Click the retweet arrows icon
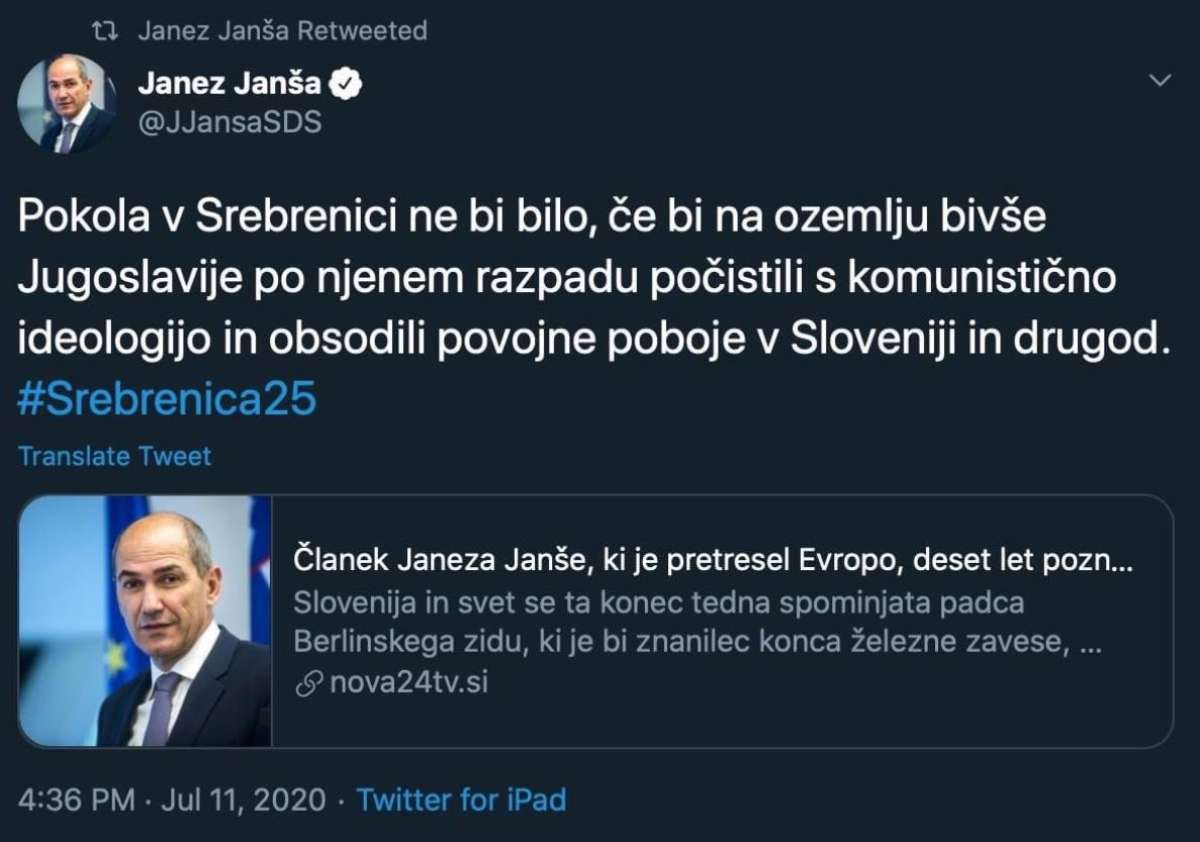This screenshot has width=1200, height=842. point(103,32)
